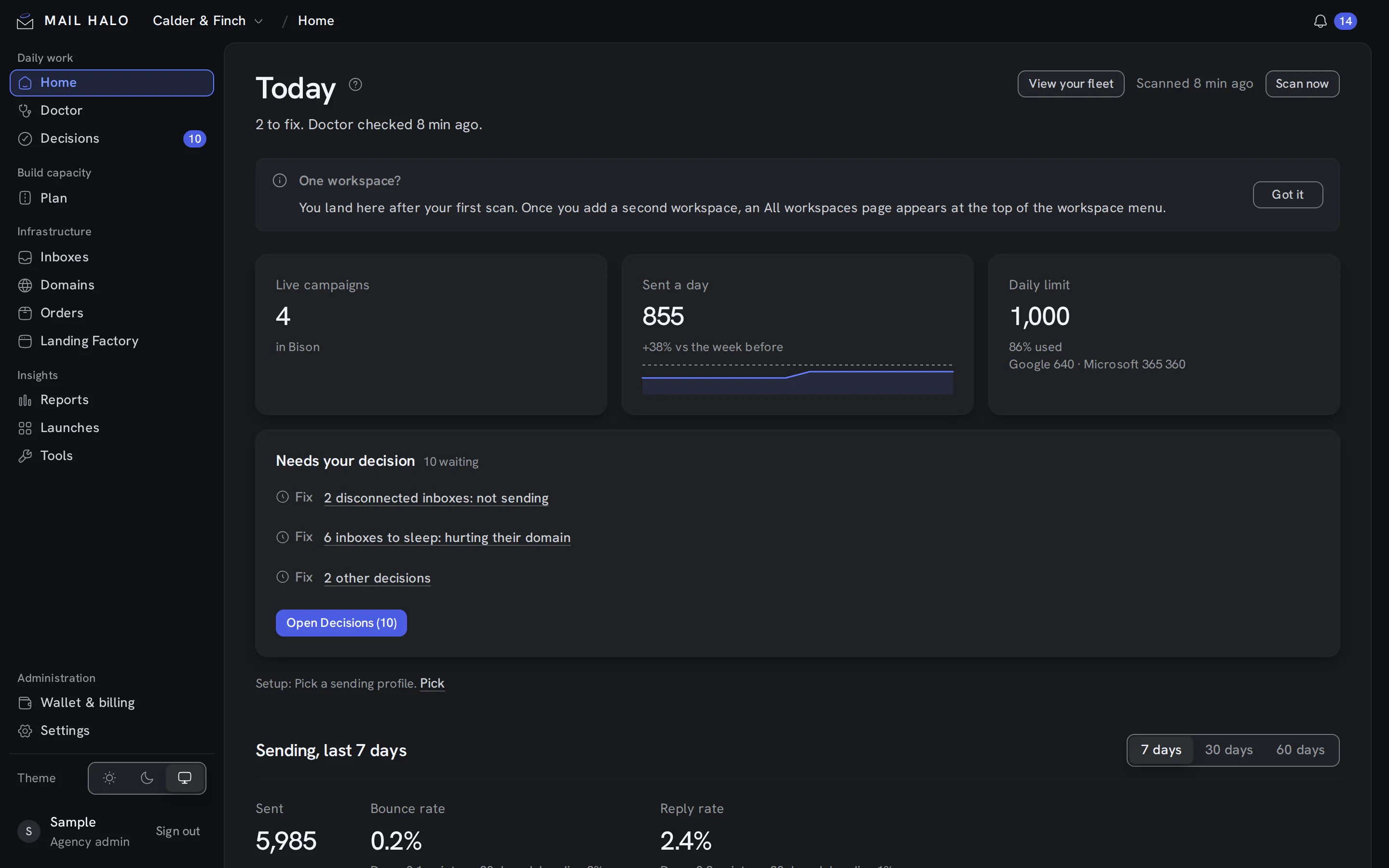This screenshot has width=1389, height=868.
Task: Click Home in the breadcrumb
Action: 316,21
